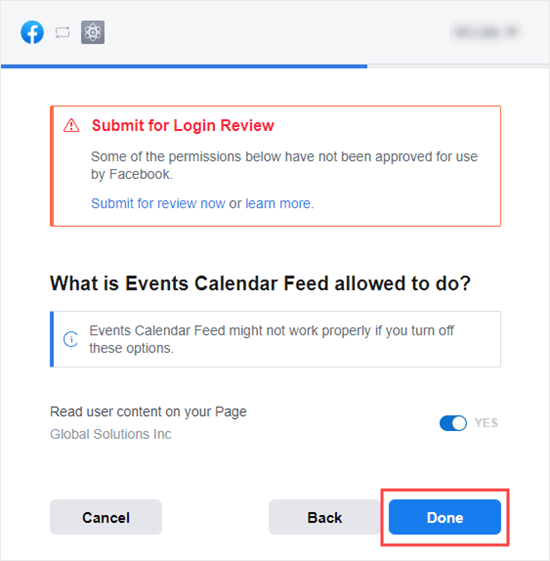Click the Read user content on your Page label
550x561 pixels.
point(148,412)
